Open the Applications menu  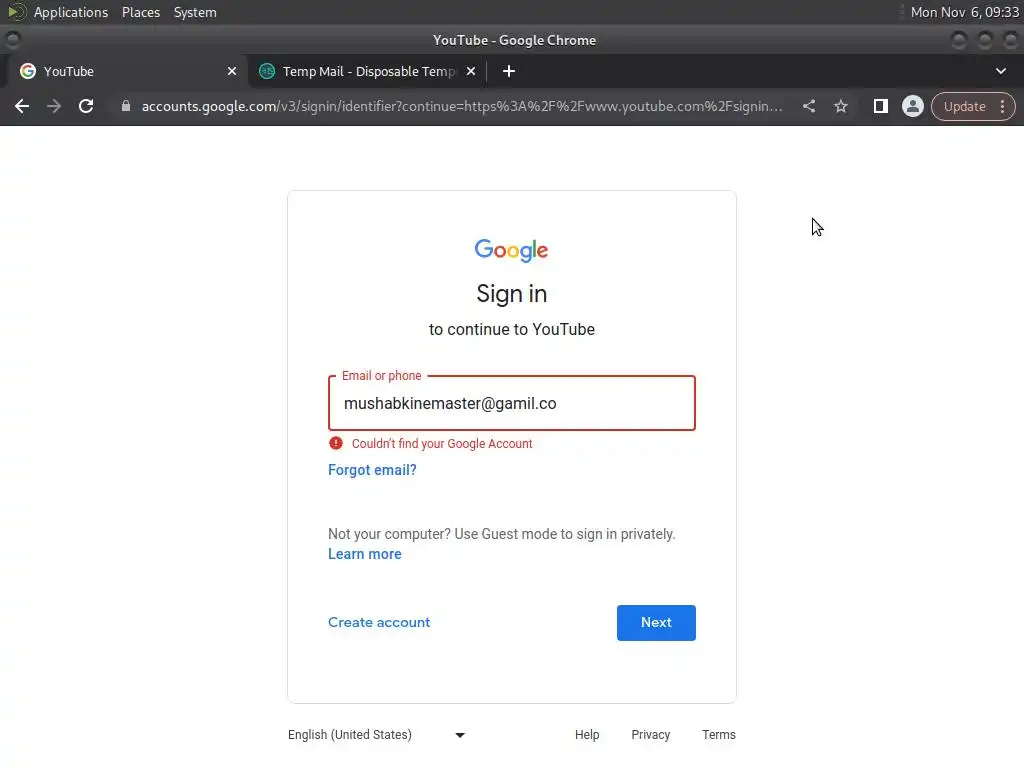click(71, 12)
